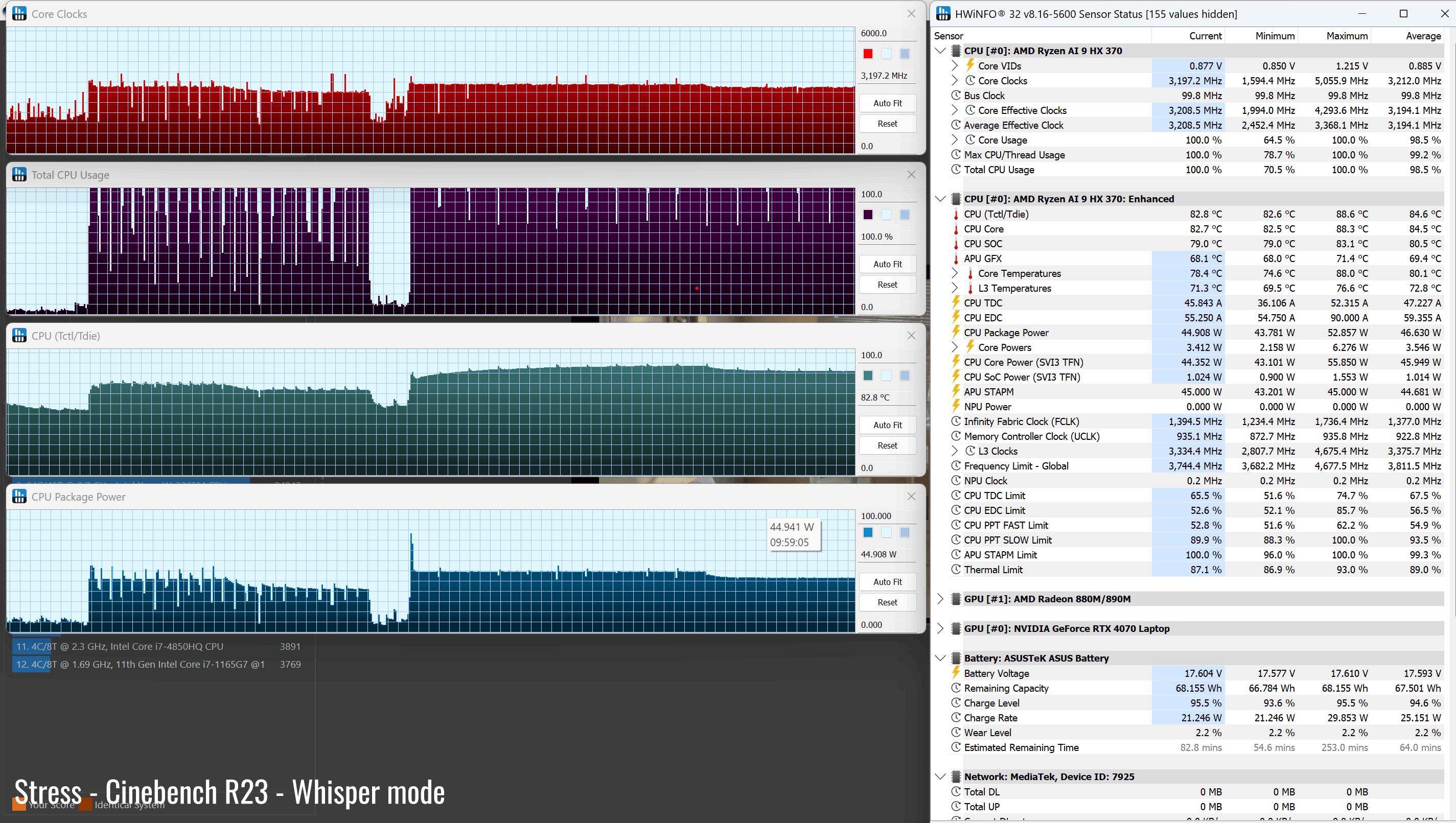The height and width of the screenshot is (823, 1456).
Task: Close the CPU Package Power graph window
Action: click(912, 496)
